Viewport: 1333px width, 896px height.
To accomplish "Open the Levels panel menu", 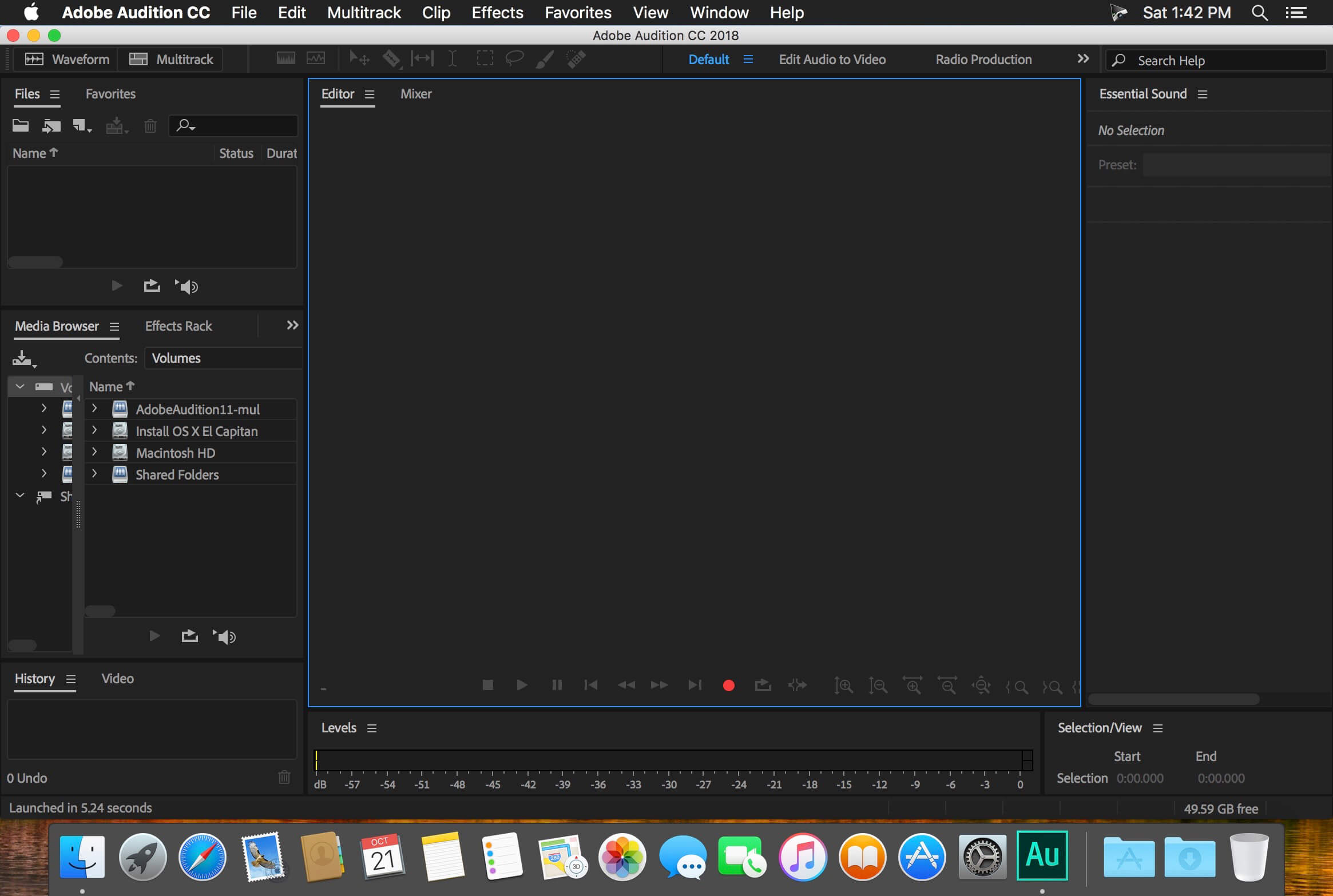I will tap(372, 728).
